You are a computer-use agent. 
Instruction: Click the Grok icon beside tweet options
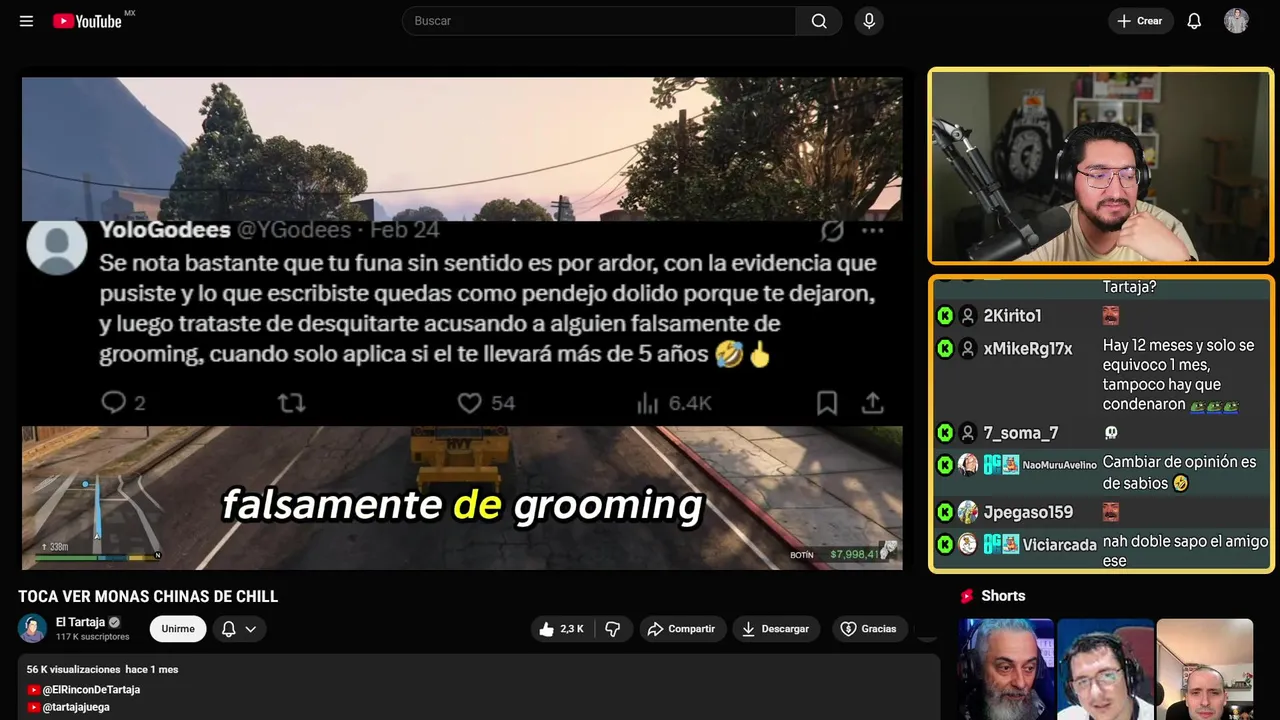[x=832, y=231]
